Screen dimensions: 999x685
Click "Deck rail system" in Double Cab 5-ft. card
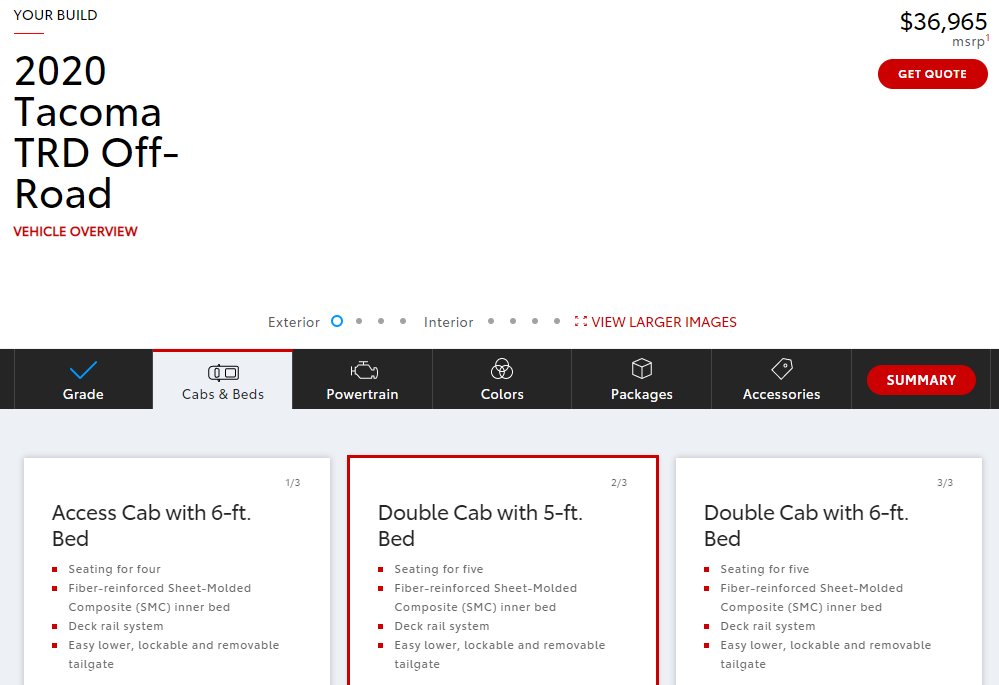pos(442,626)
